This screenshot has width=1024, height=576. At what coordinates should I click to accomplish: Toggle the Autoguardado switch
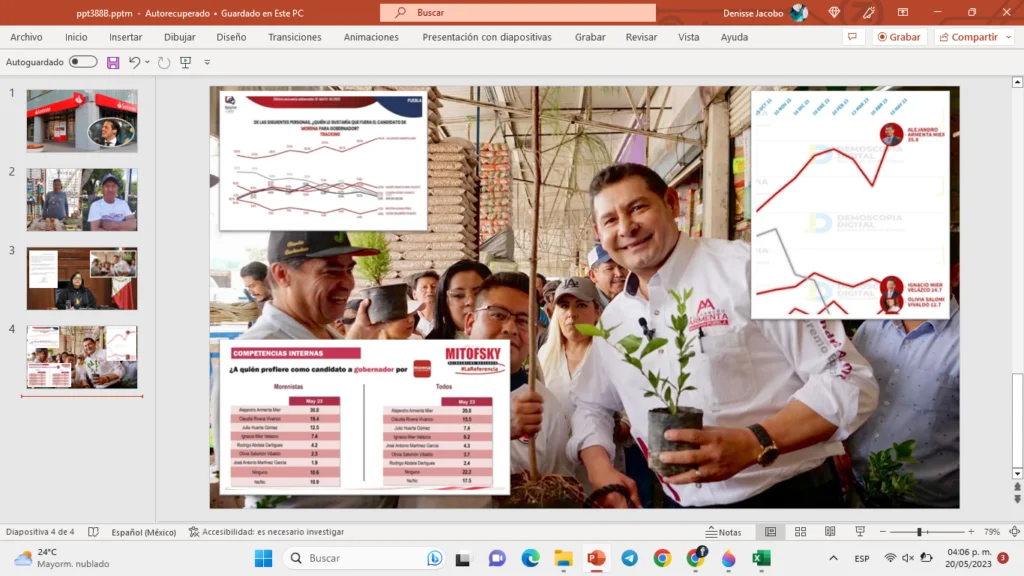[83, 61]
